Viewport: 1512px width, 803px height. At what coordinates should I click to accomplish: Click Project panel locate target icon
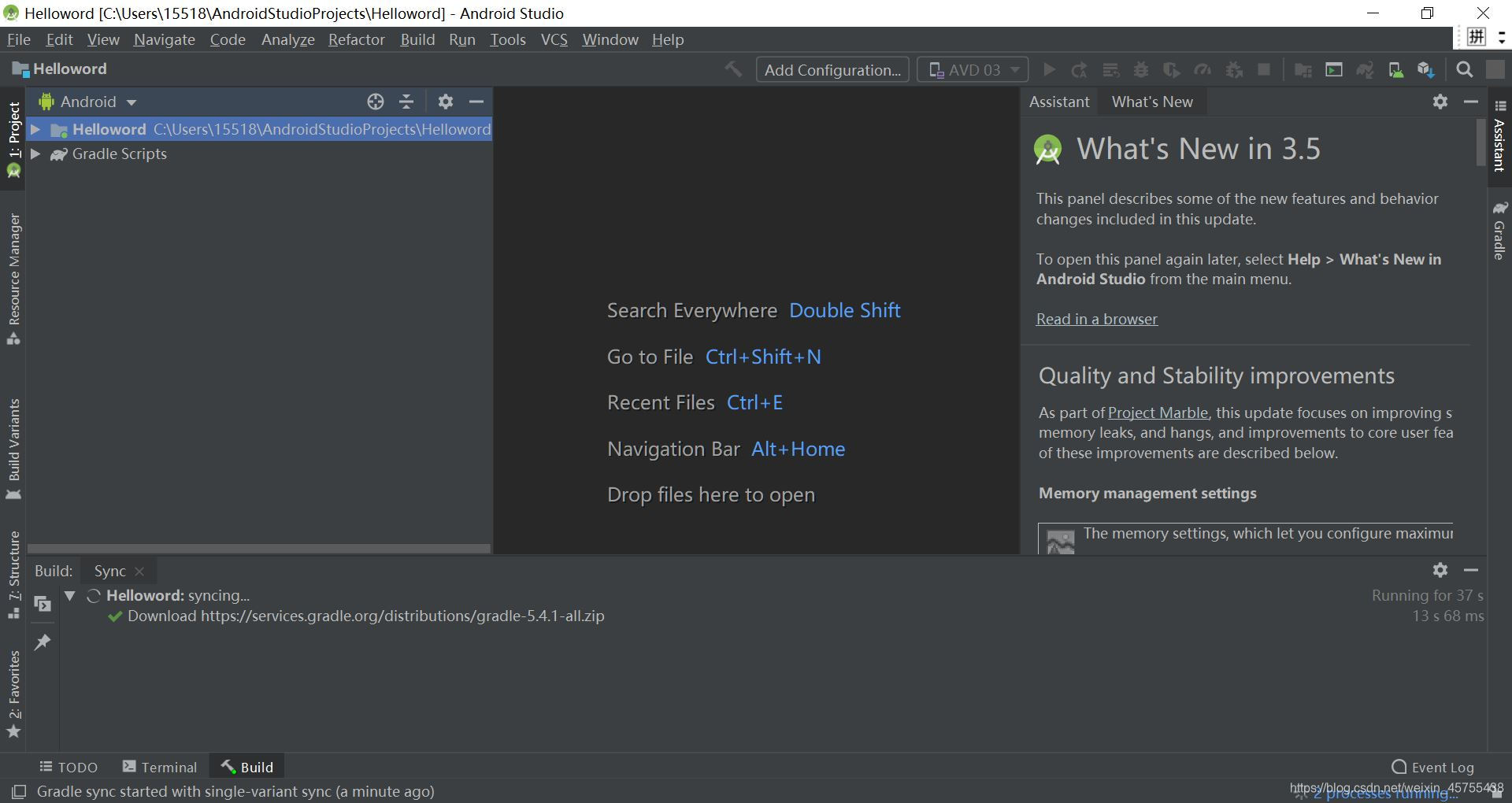click(x=376, y=102)
